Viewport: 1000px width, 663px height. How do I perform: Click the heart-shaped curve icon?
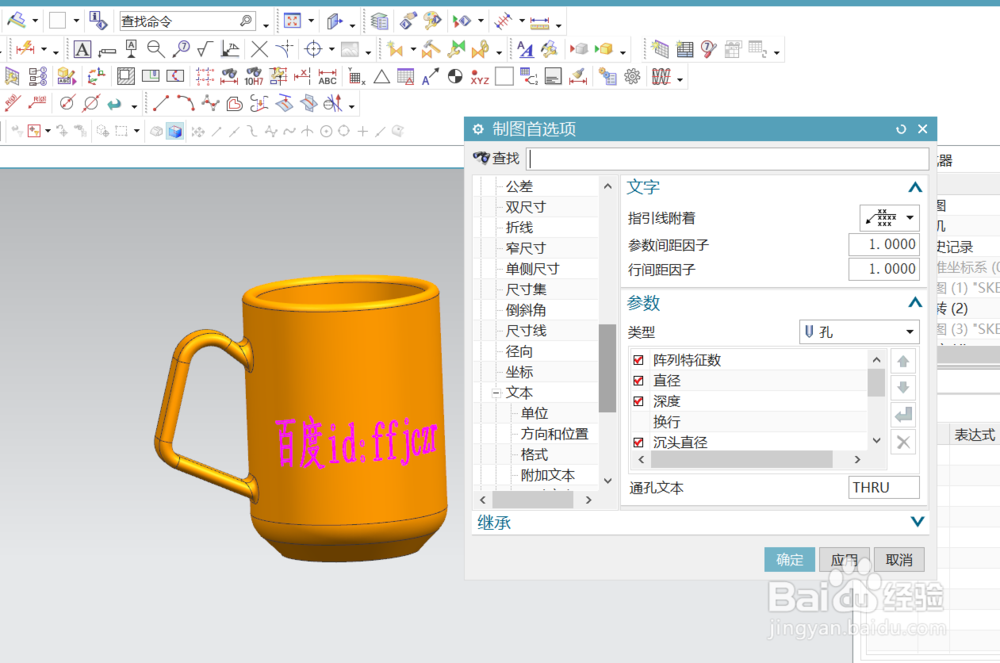click(x=235, y=103)
